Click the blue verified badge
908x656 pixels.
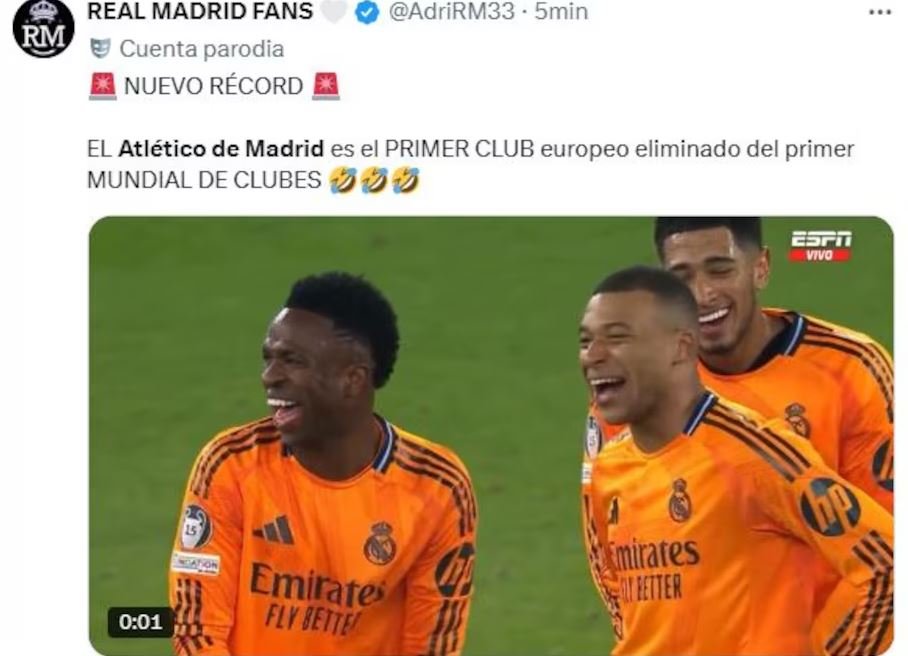(367, 12)
